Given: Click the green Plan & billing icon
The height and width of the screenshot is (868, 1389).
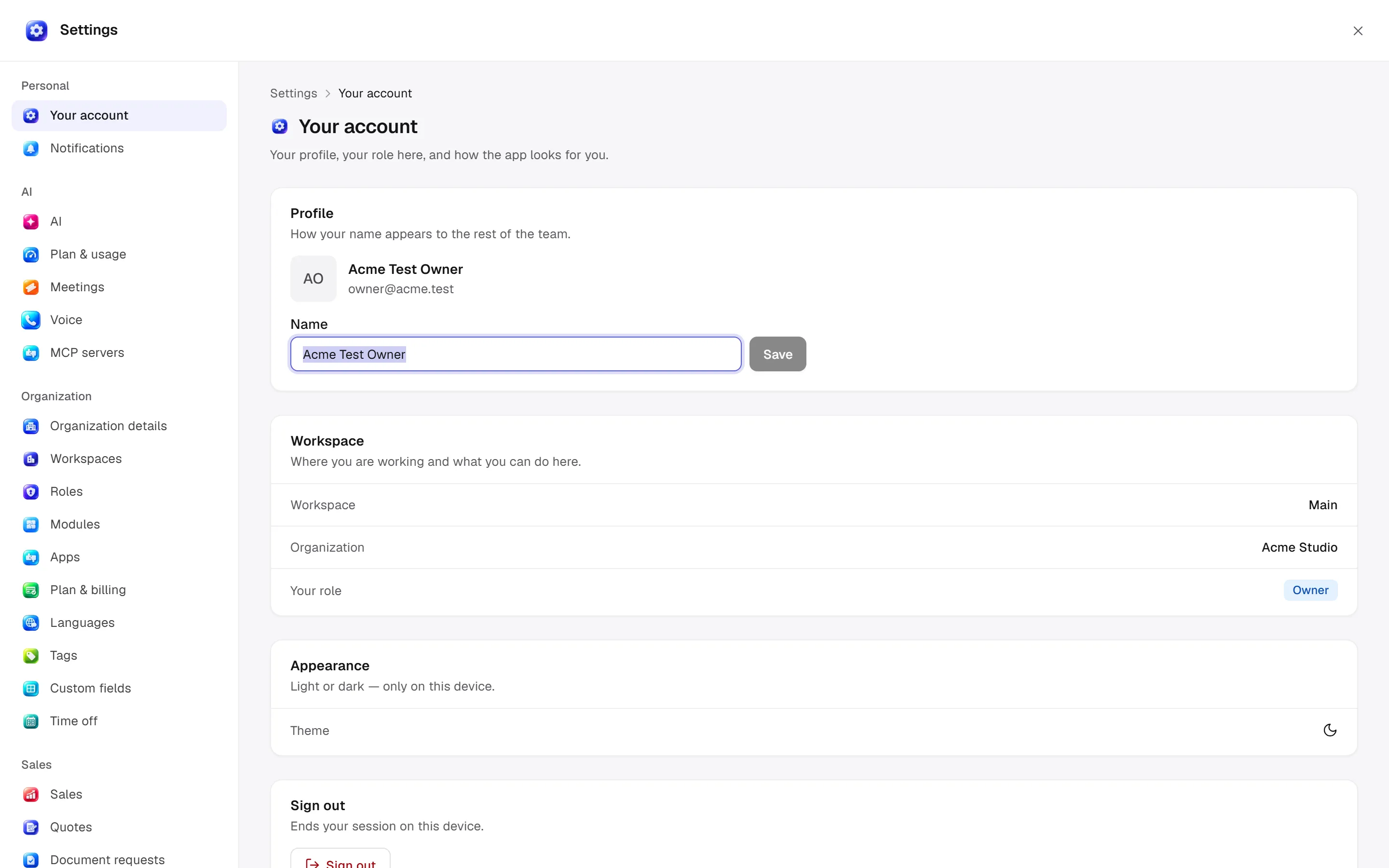Looking at the screenshot, I should click(31, 590).
